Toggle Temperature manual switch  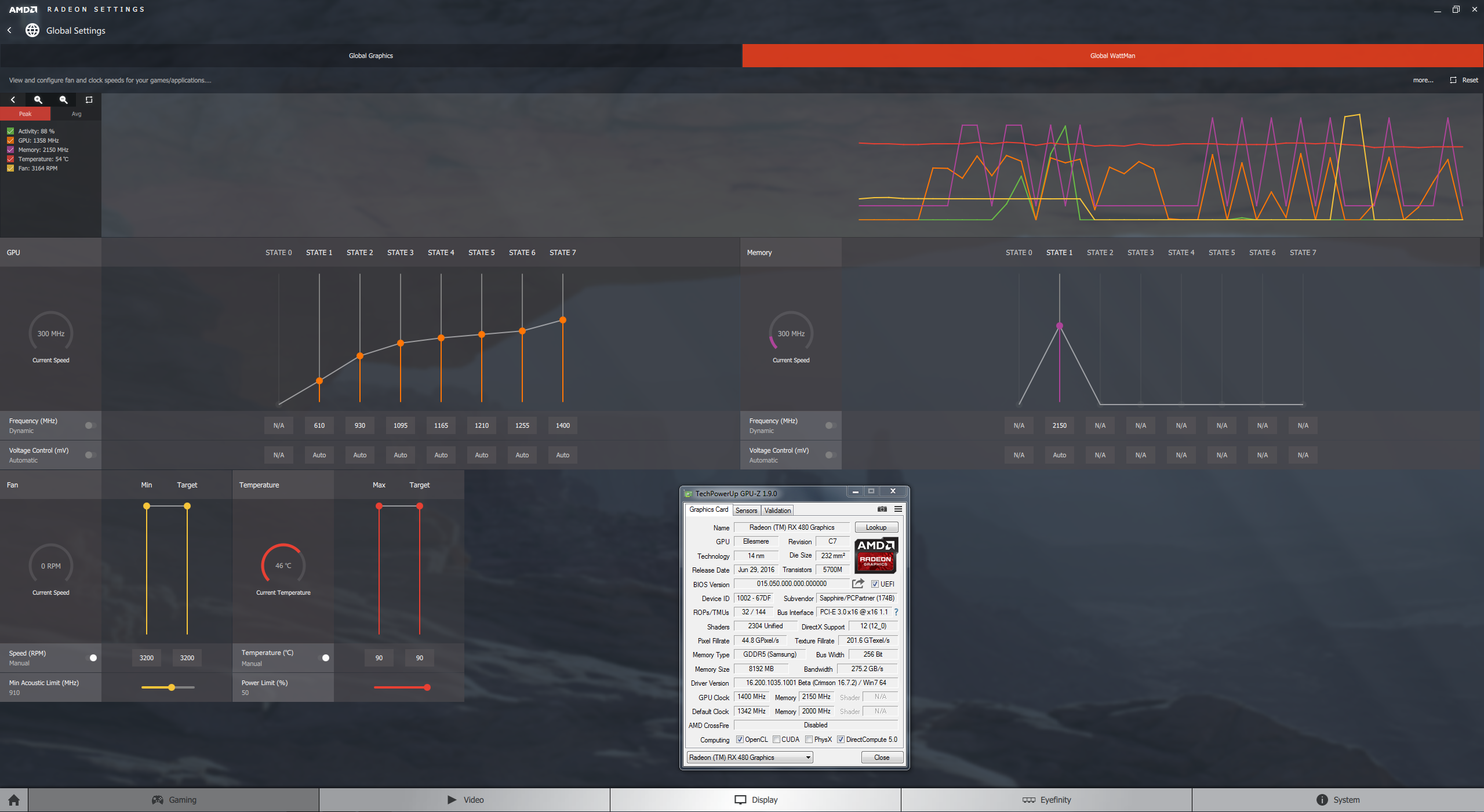(323, 658)
